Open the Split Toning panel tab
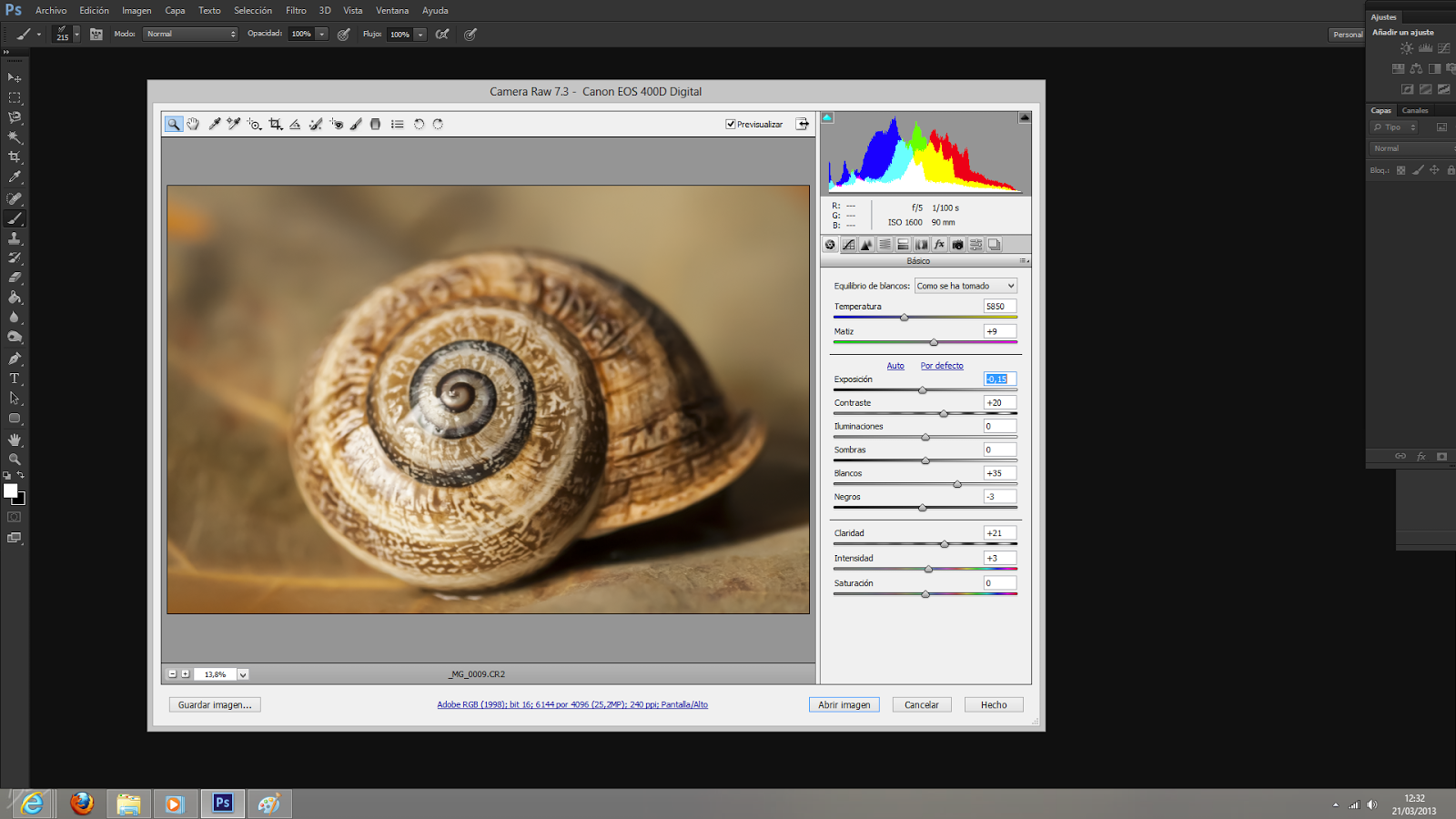This screenshot has width=1456, height=819. pos(903,245)
